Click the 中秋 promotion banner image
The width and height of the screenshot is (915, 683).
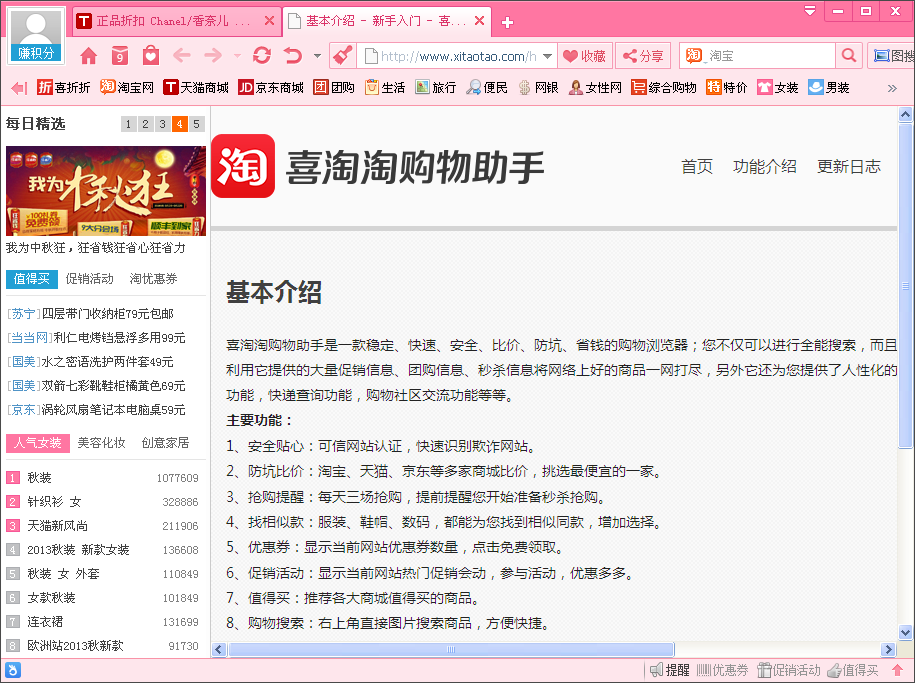click(106, 191)
